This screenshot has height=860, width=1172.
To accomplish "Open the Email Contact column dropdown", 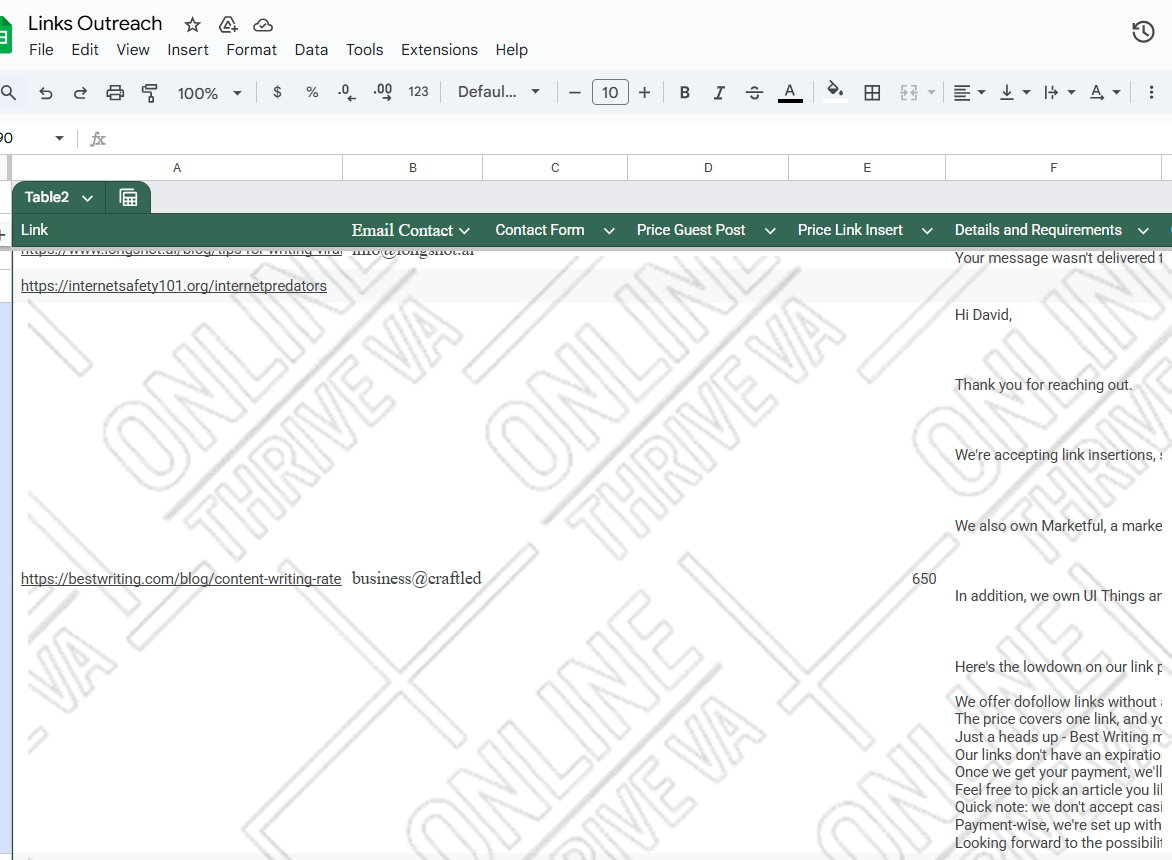I will (466, 230).
